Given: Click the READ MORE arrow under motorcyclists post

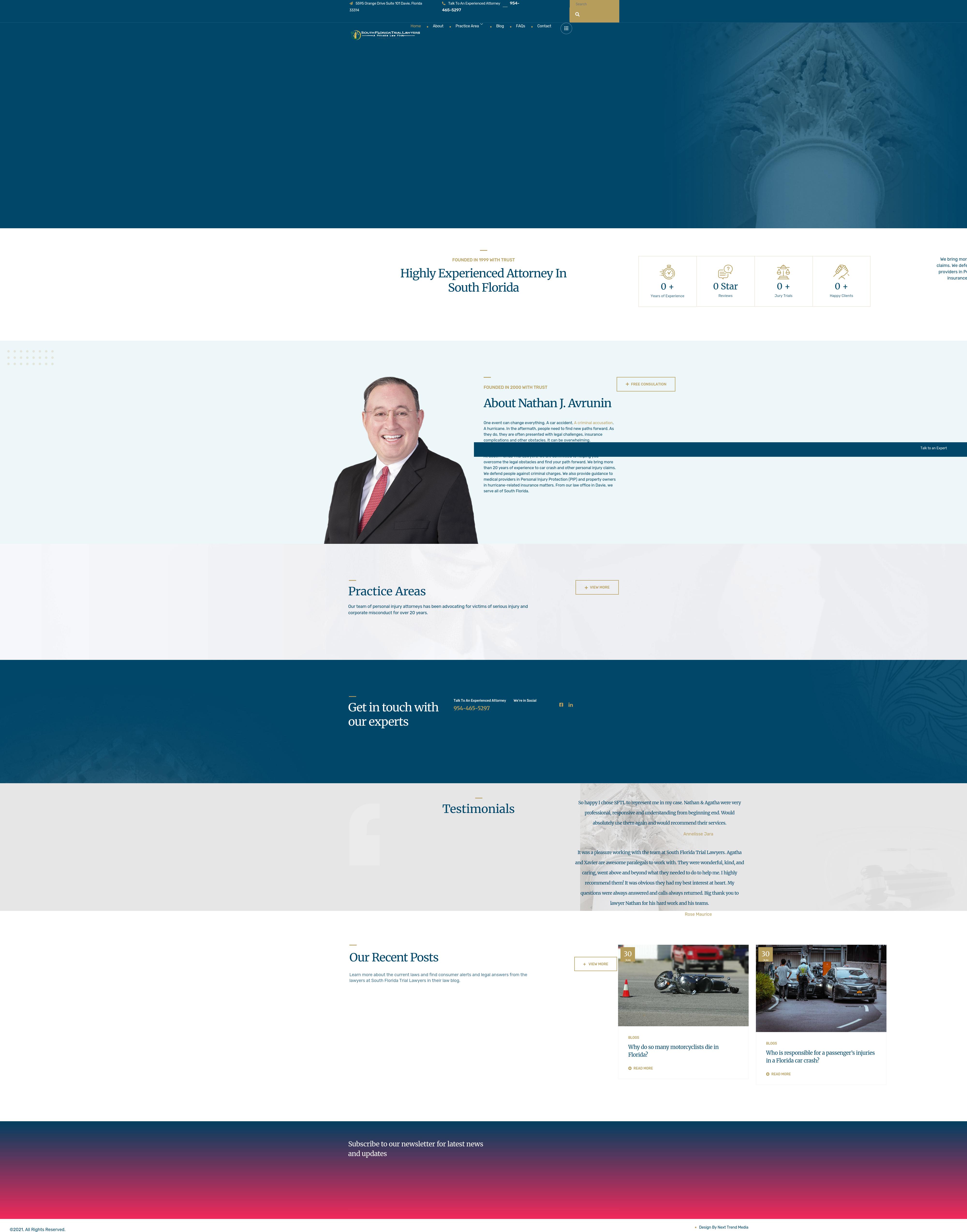Looking at the screenshot, I should (630, 1068).
